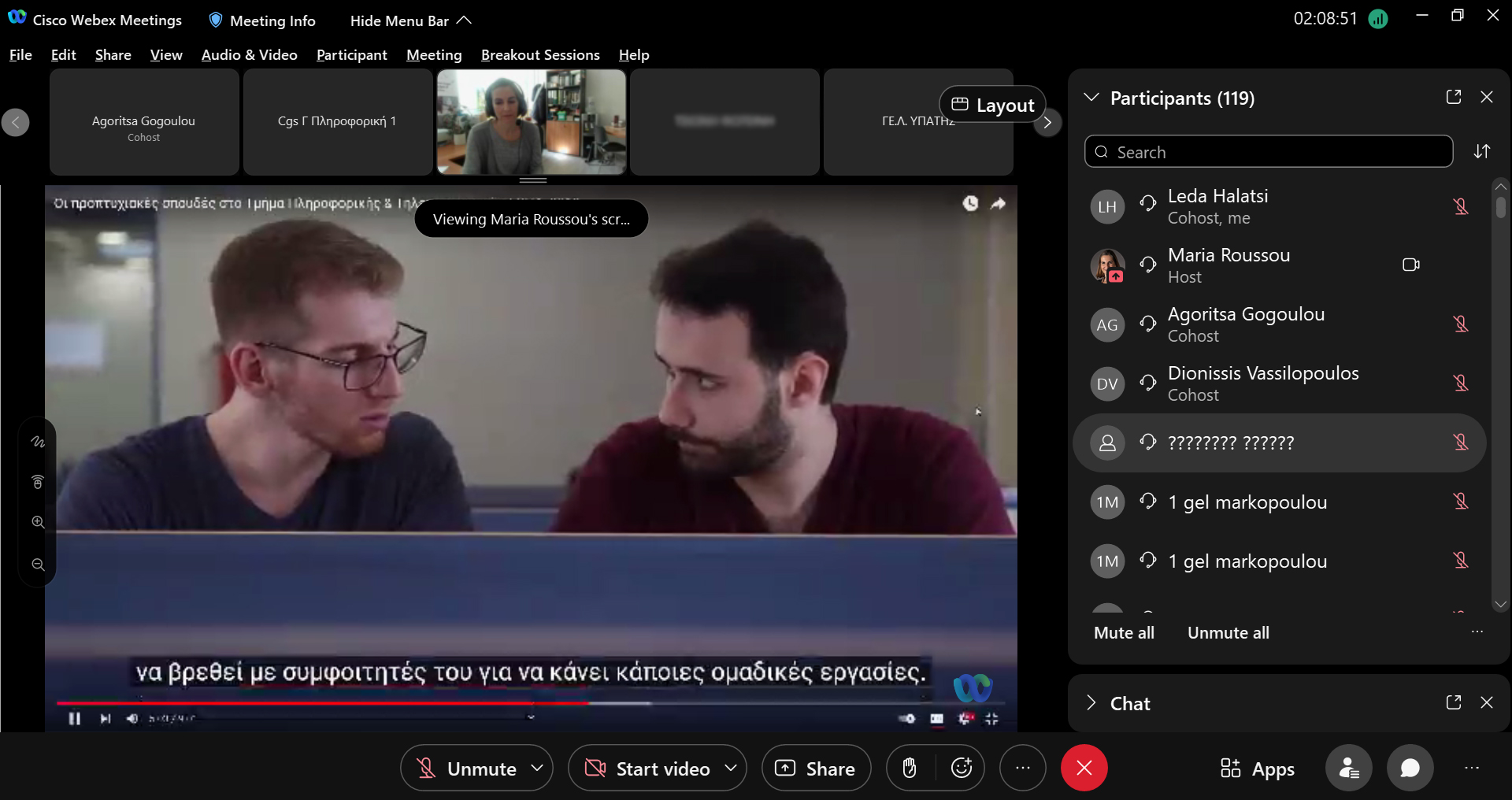Open video player settings gear
Viewport: 1512px width, 800px height.
point(965,718)
